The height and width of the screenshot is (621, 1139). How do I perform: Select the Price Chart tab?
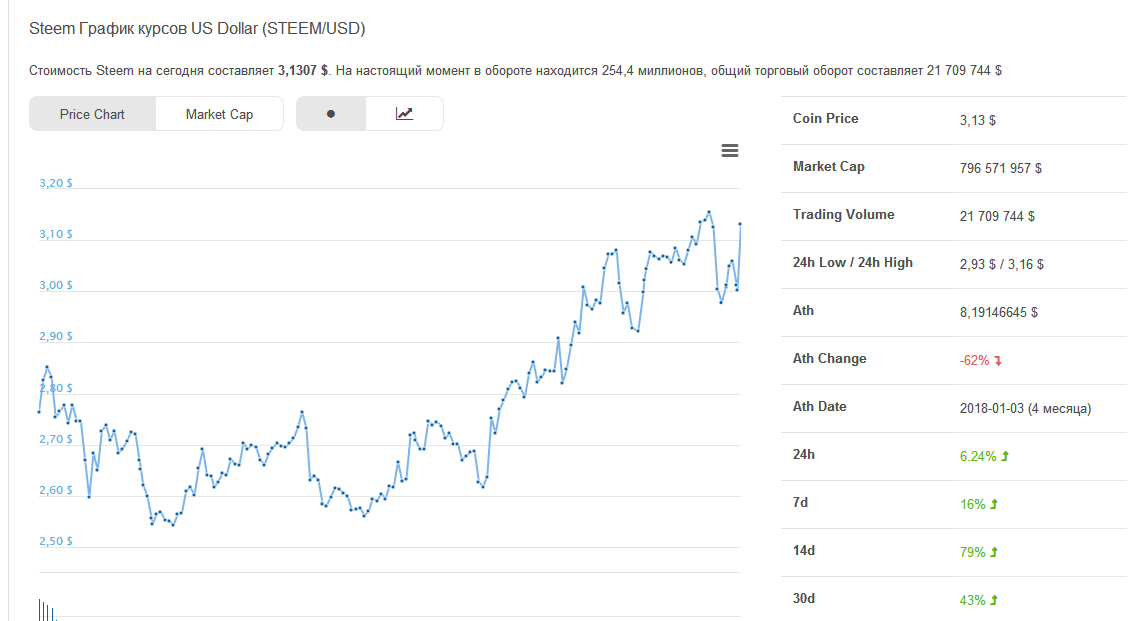point(92,114)
